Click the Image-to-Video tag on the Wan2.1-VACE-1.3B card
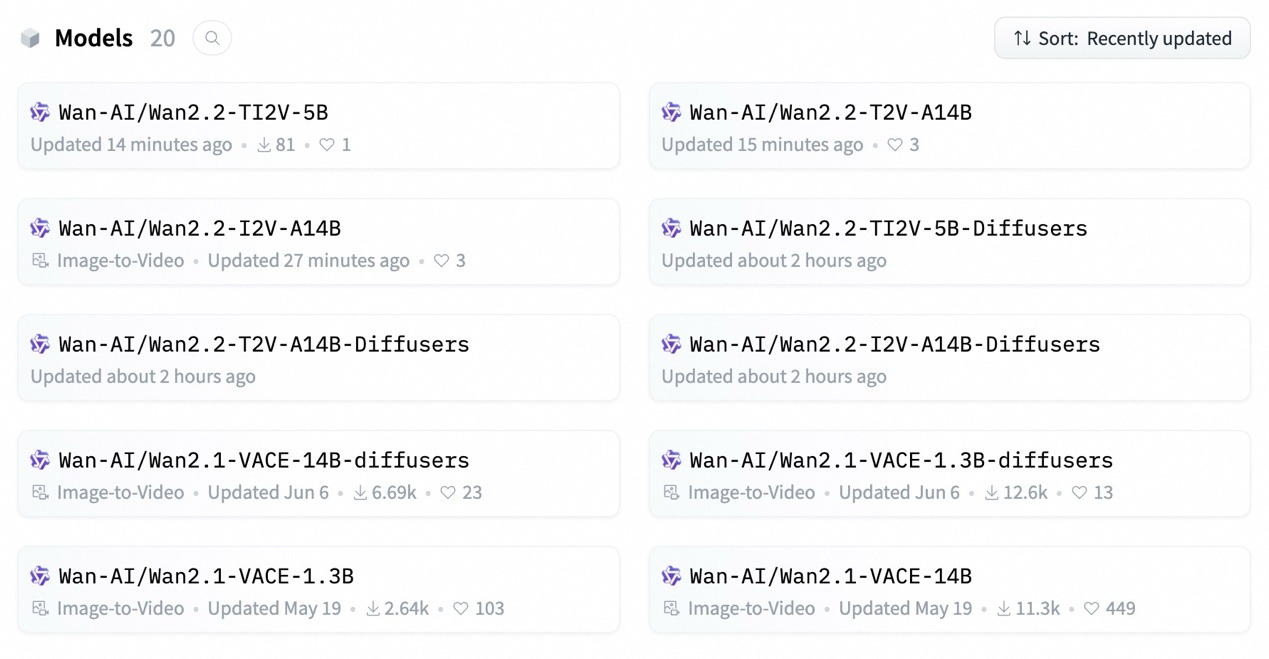The height and width of the screenshot is (659, 1269). [x=120, y=609]
